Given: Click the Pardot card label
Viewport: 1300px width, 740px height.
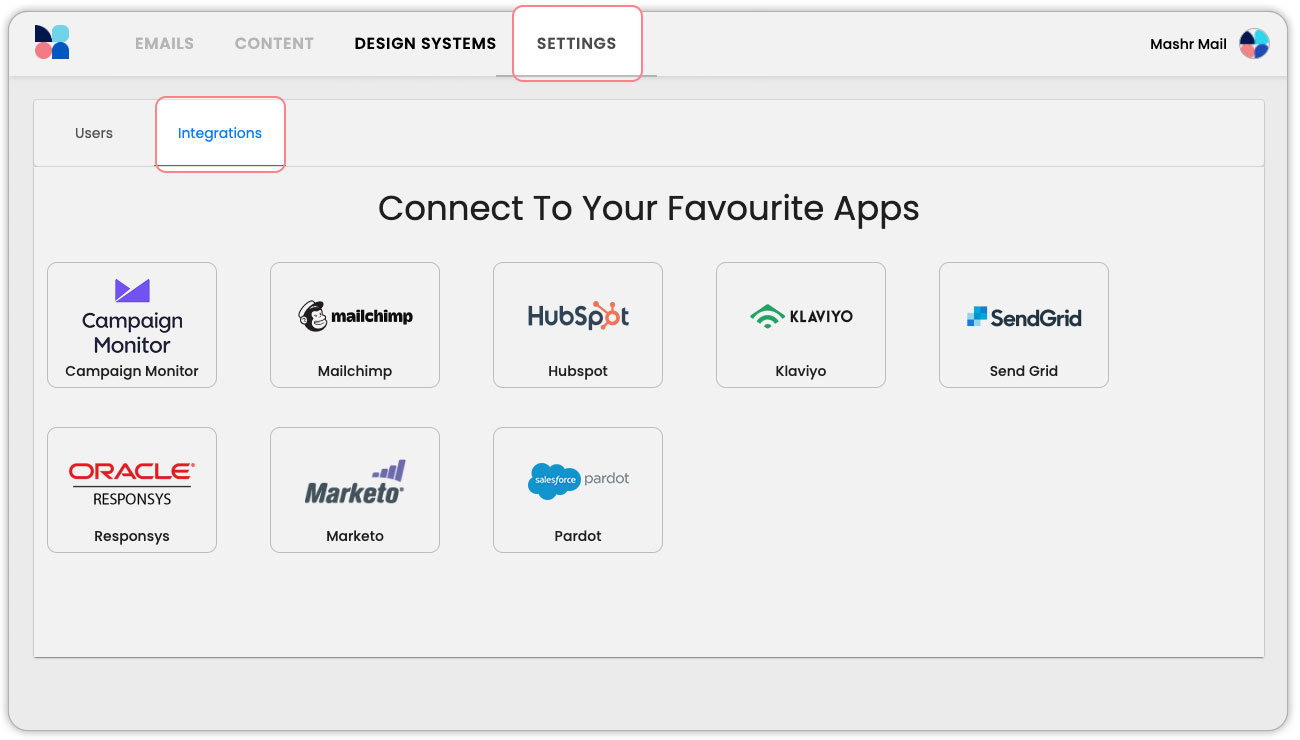Looking at the screenshot, I should click(578, 536).
